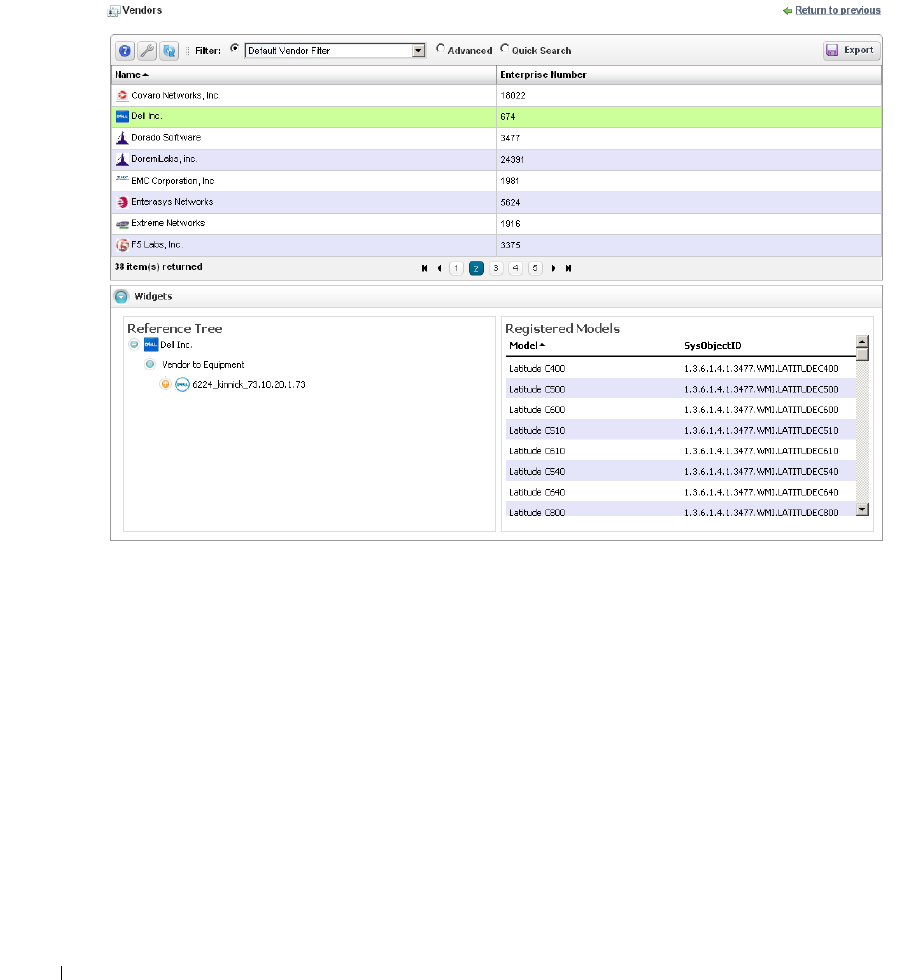Select the Enterasys Networks row

tap(496, 202)
